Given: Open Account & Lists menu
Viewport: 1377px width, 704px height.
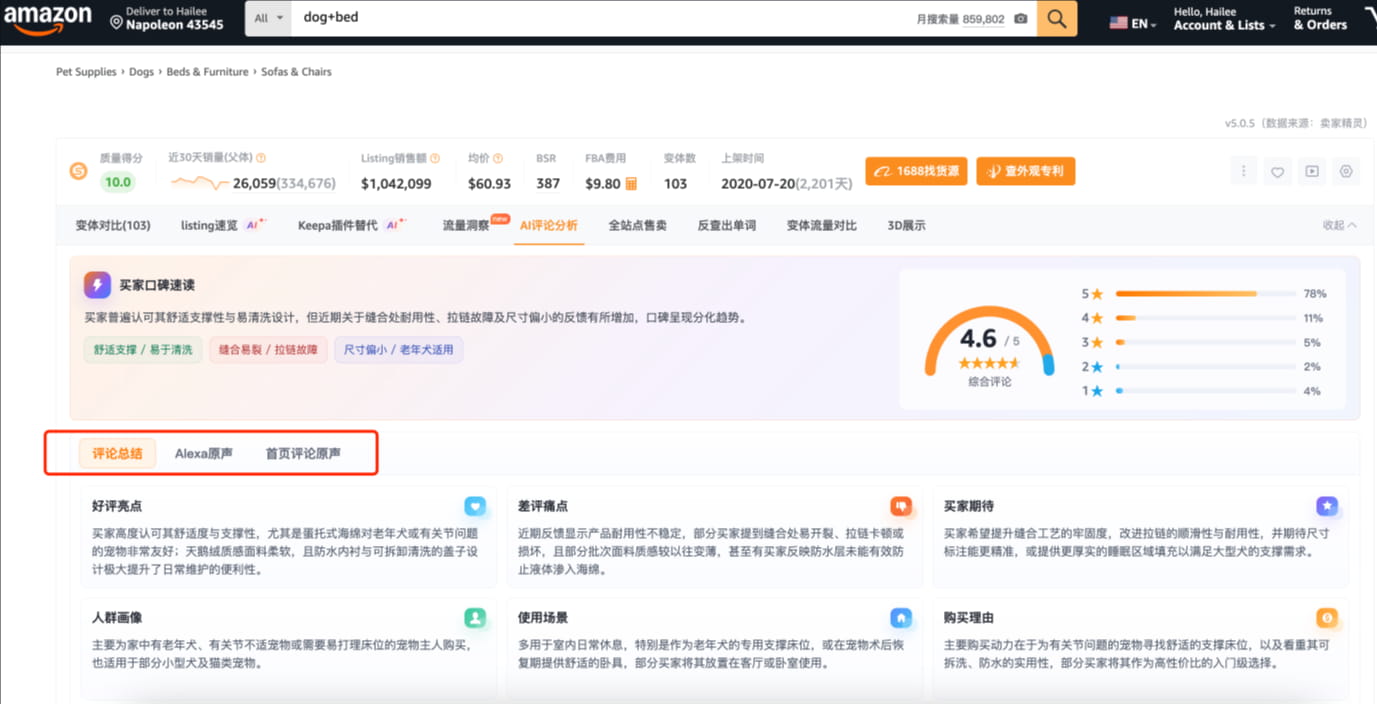Looking at the screenshot, I should point(1224,18).
